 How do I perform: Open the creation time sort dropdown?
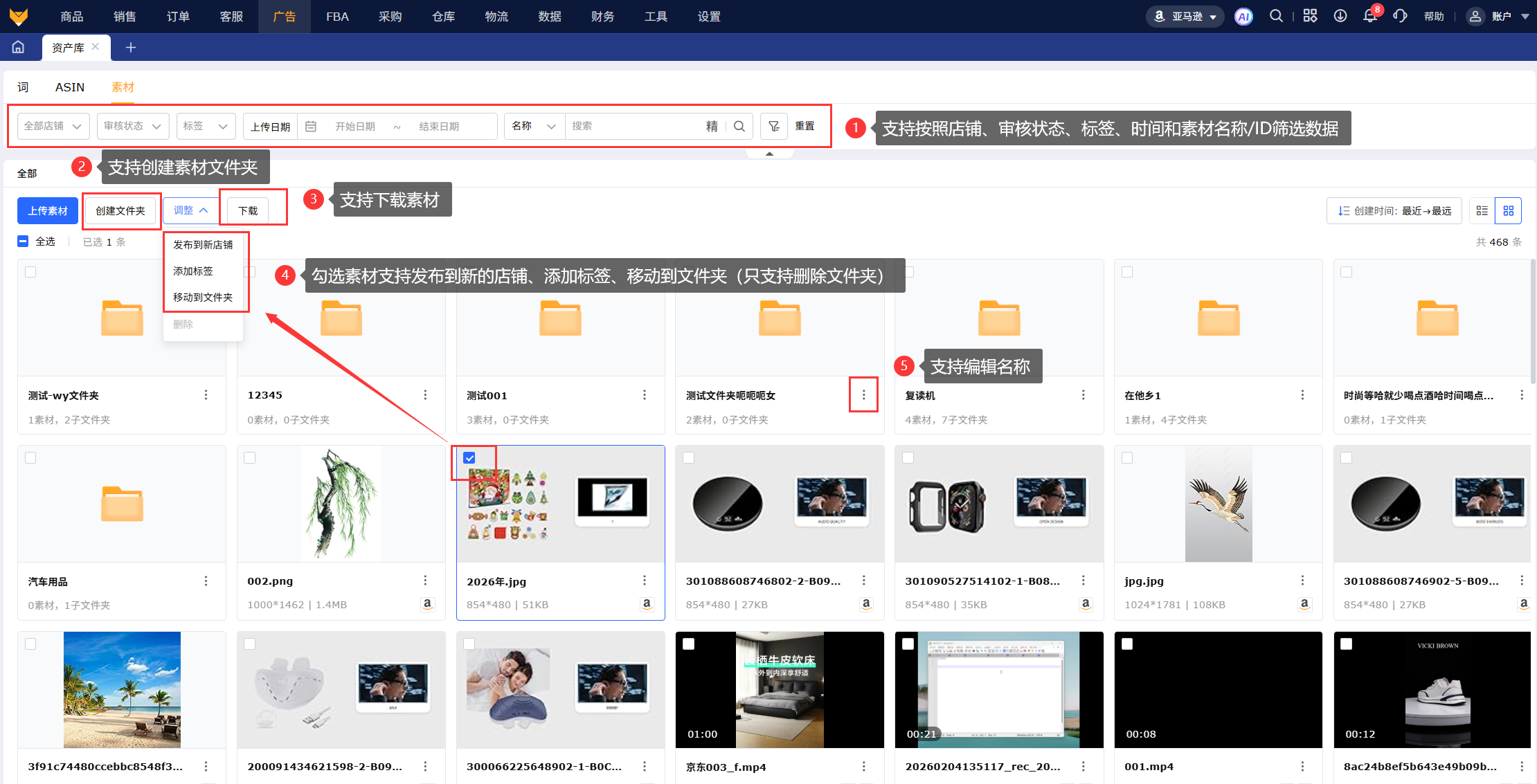click(x=1394, y=210)
